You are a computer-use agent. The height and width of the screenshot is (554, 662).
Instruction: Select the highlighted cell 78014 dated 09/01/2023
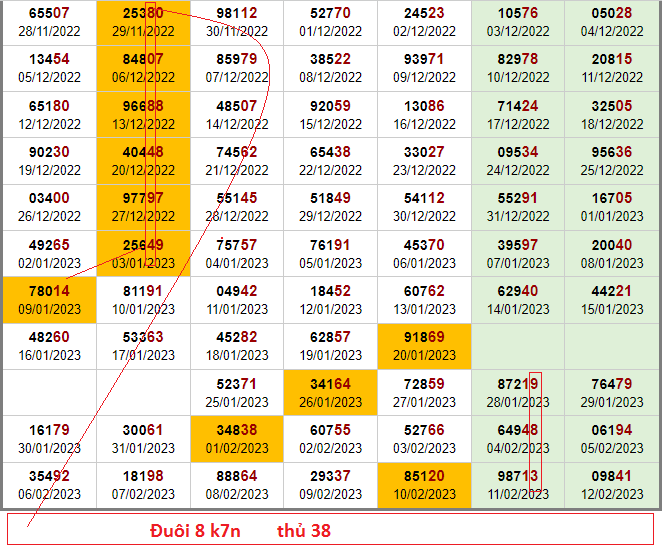click(x=49, y=300)
